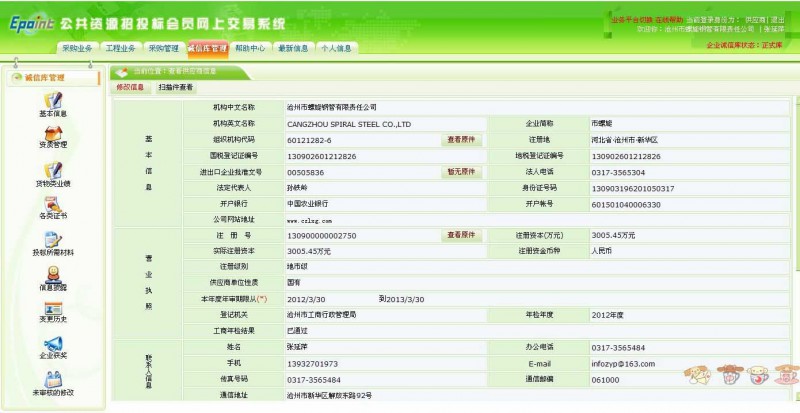Image resolution: width=800 pixels, height=413 pixels.
Task: Click the 2012年度 inspection year value
Action: coord(607,315)
